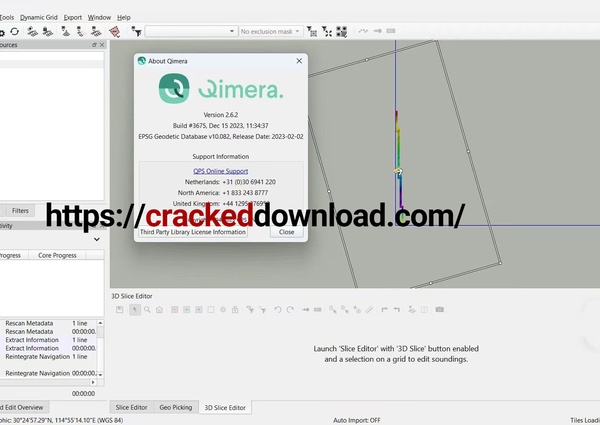Viewport: 600px width, 425px height.
Task: Open the Tools menu
Action: tap(7, 18)
